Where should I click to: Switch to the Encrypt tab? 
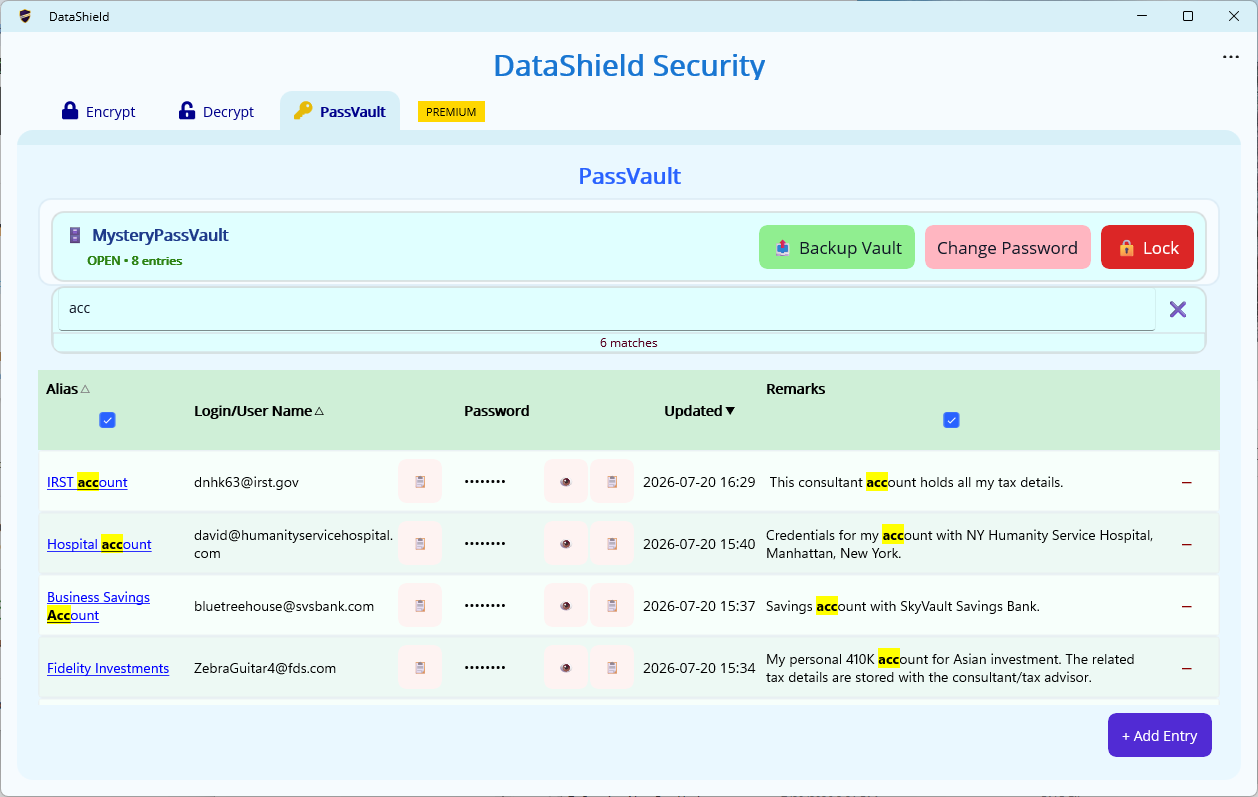pyautogui.click(x=98, y=111)
